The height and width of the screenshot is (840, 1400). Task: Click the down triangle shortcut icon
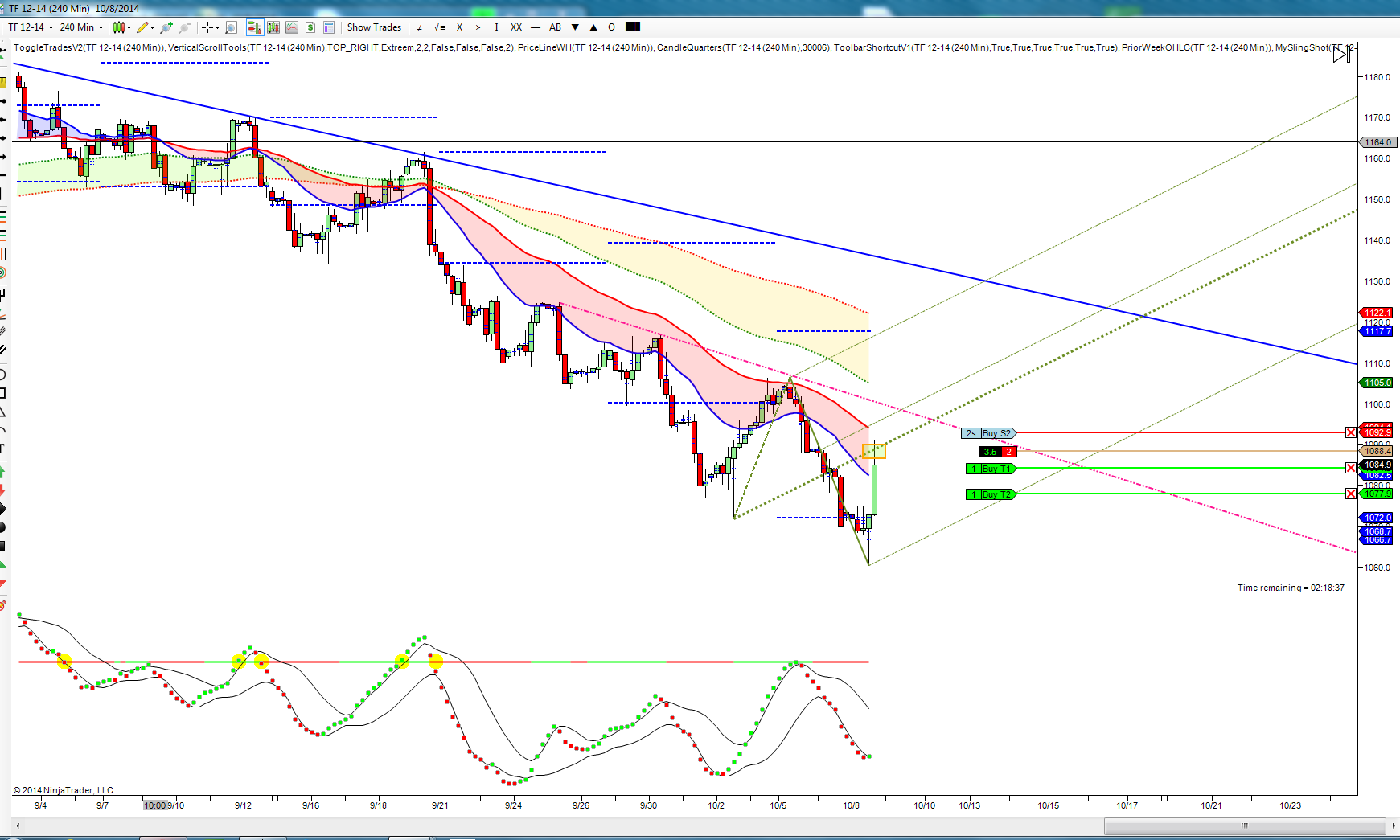coord(575,27)
